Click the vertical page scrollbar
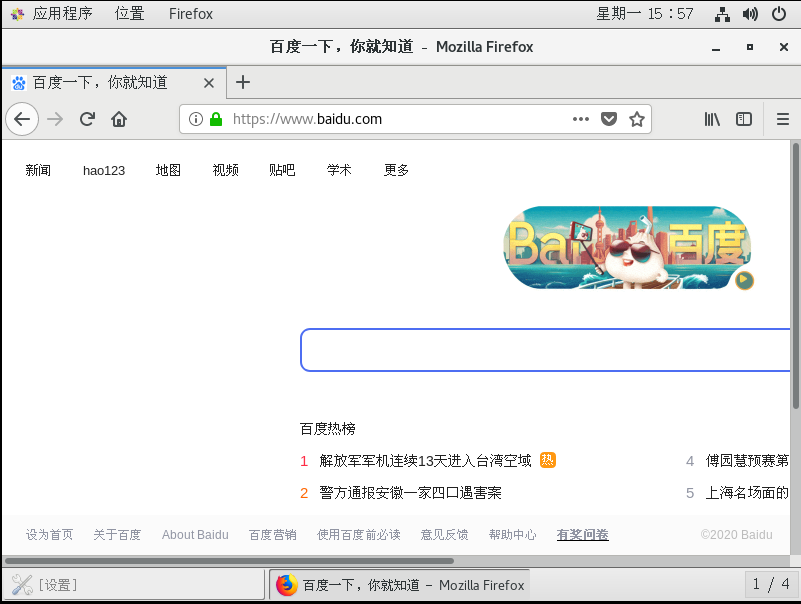This screenshot has height=604, width=801. pyautogui.click(x=795, y=276)
